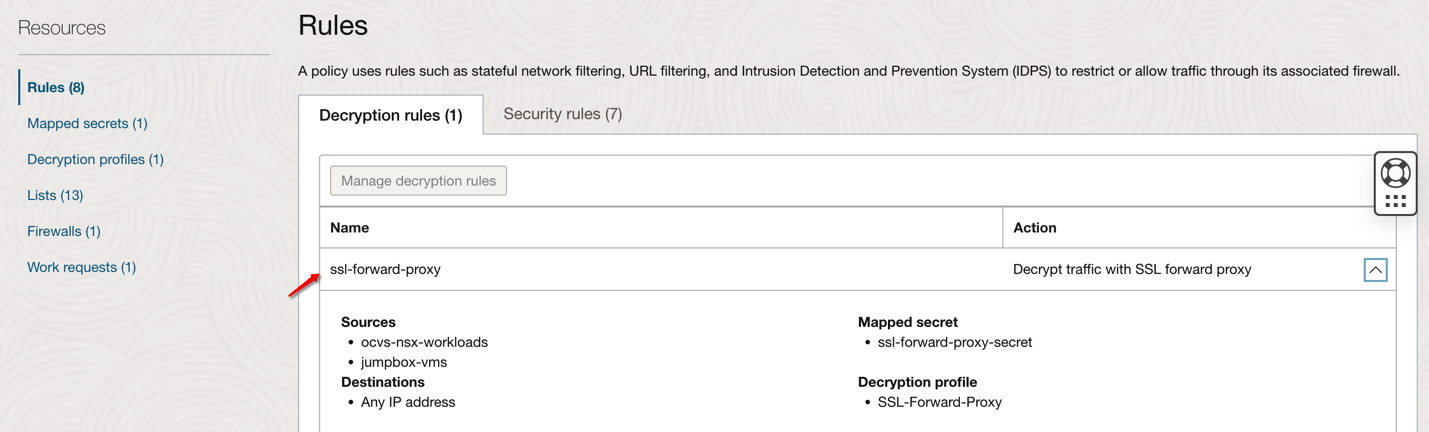This screenshot has width=1429, height=432.
Task: View Firewalls (1) resource
Action: point(64,232)
